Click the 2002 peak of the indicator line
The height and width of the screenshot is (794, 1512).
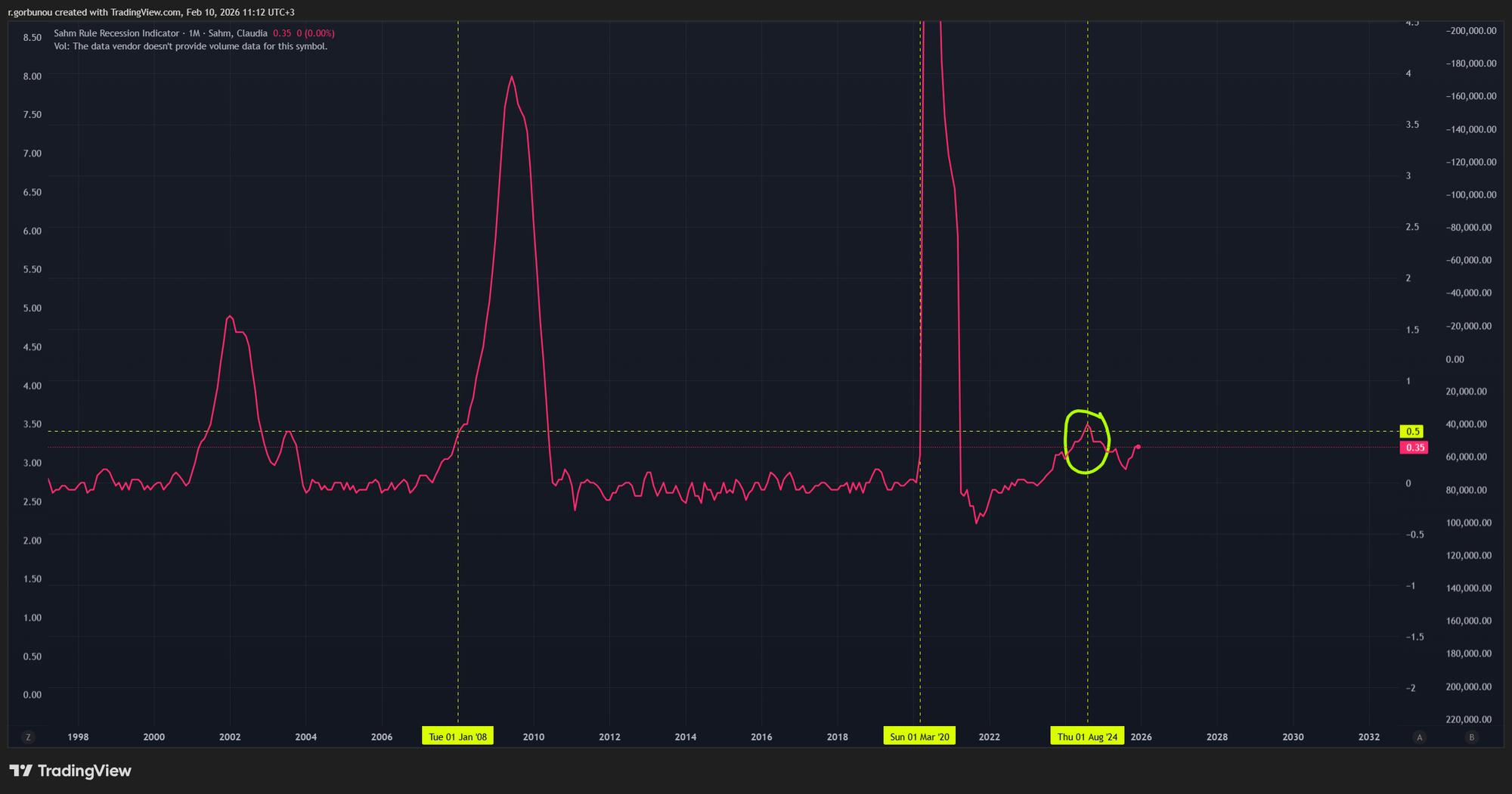tap(230, 317)
